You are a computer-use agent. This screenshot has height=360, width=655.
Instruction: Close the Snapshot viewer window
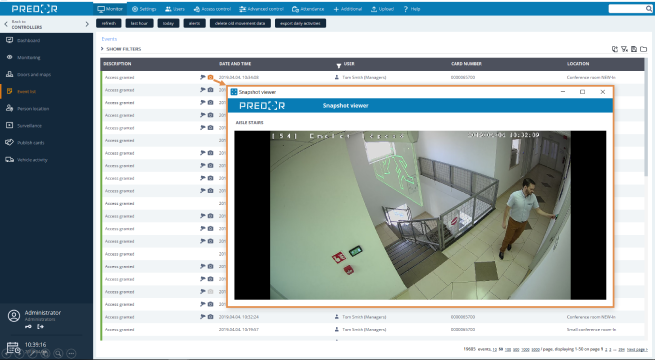click(x=602, y=92)
